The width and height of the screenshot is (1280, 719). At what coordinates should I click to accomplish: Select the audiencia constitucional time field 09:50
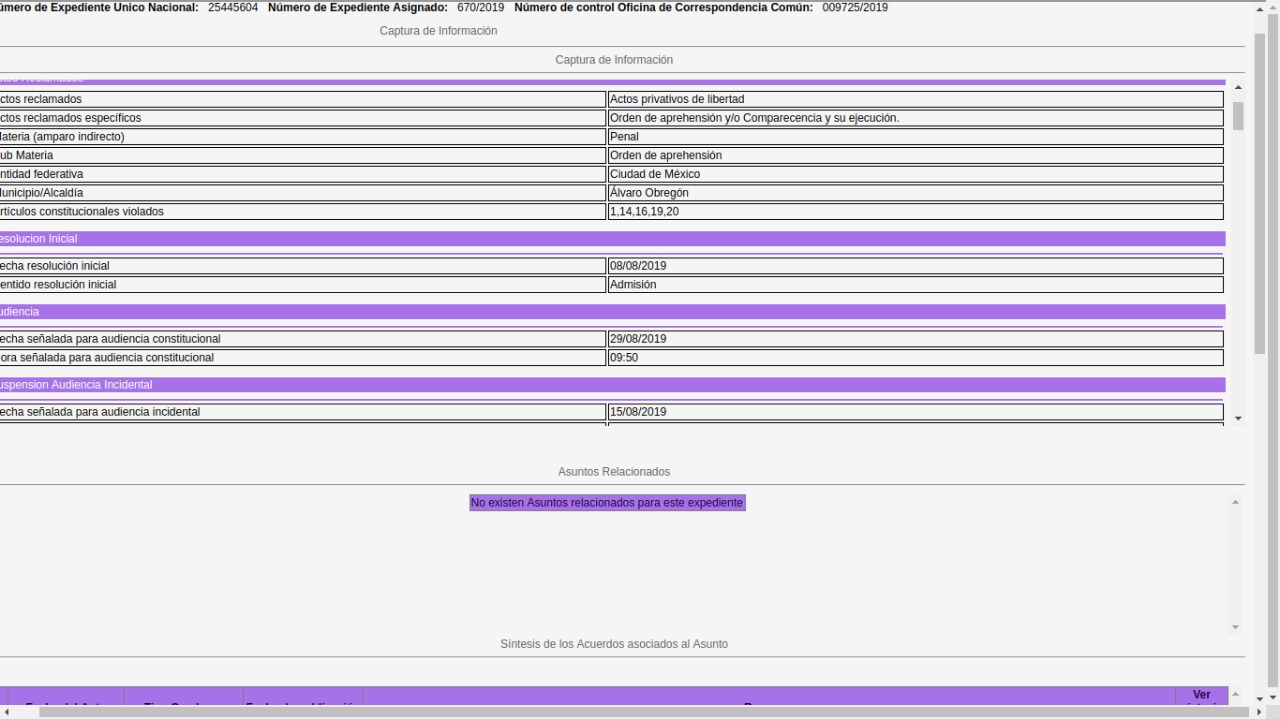click(x=915, y=357)
